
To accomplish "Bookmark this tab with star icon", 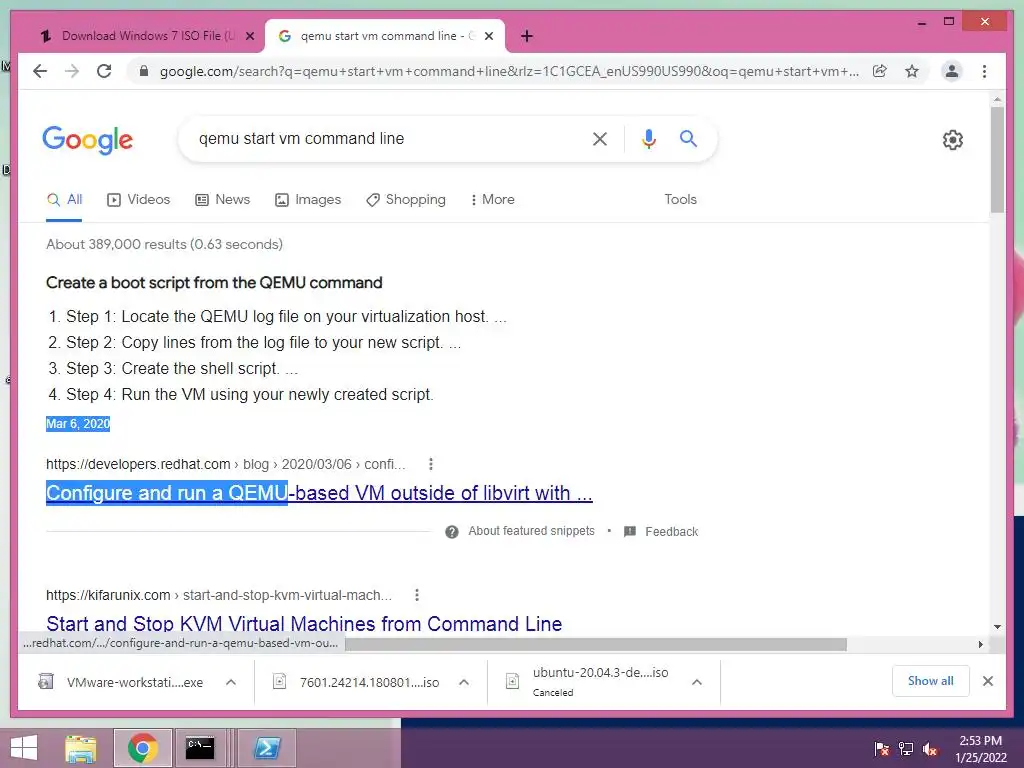I will click(912, 71).
